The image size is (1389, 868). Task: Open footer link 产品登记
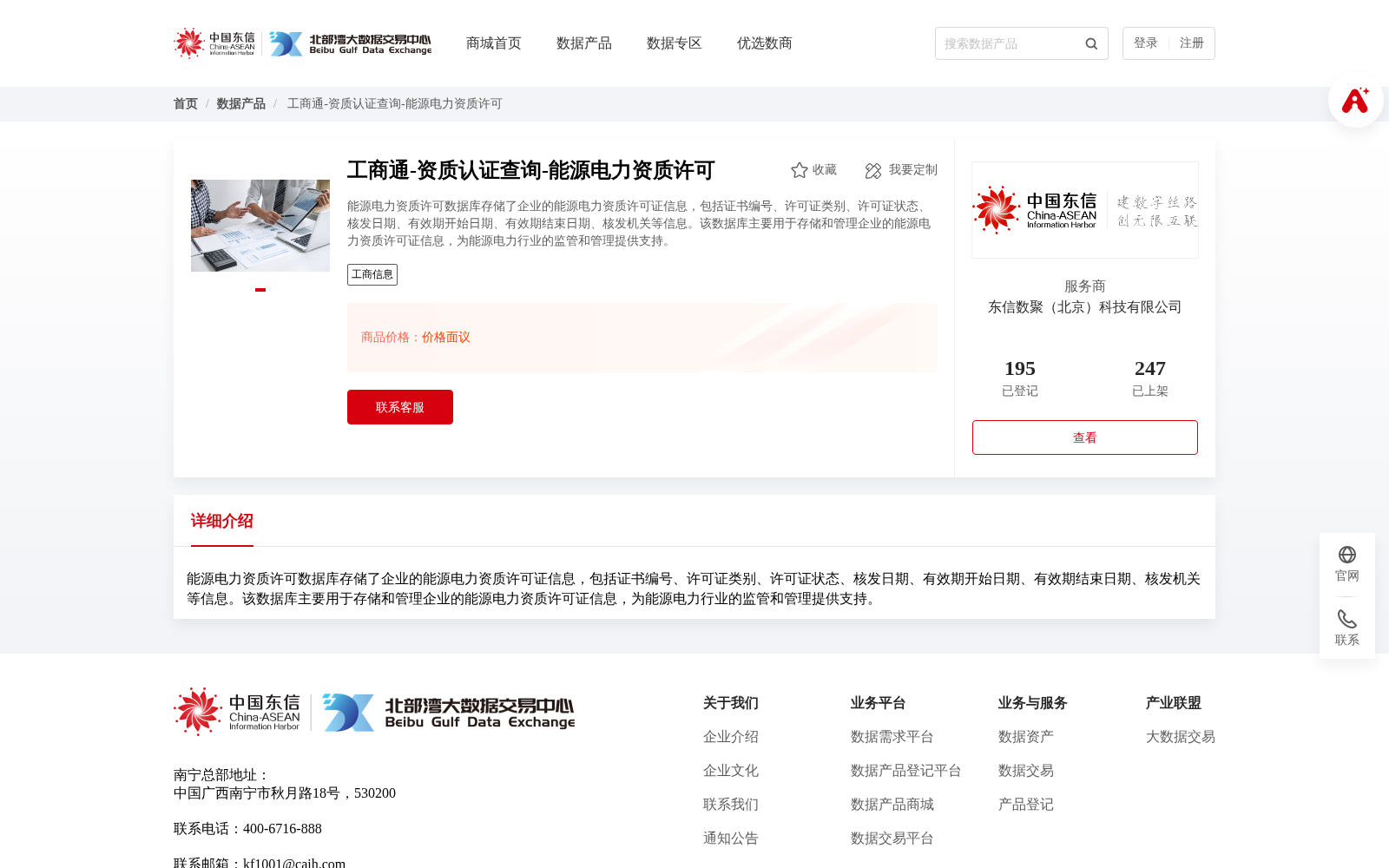click(1026, 805)
